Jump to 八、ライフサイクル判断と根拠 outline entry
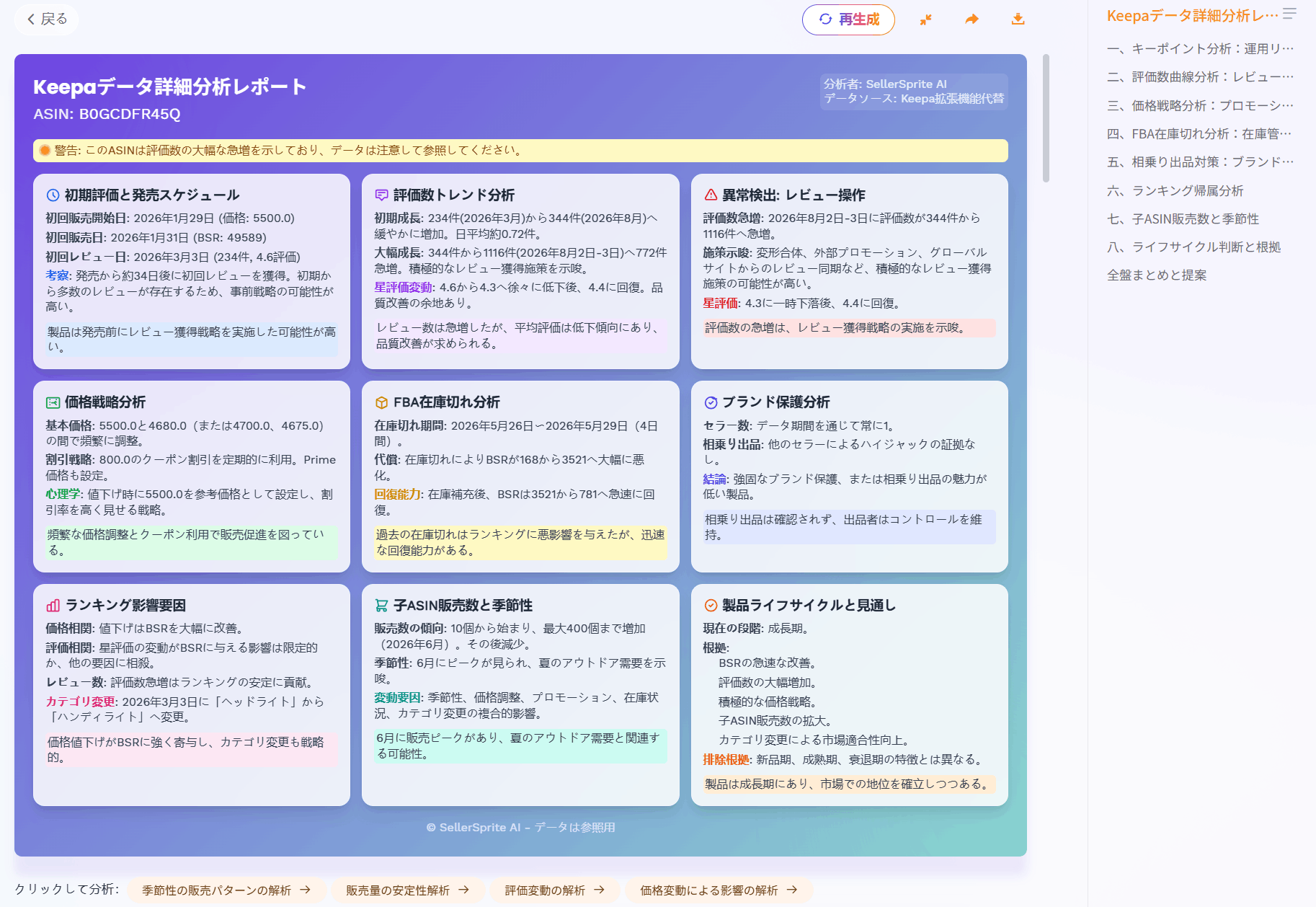 pos(1194,247)
